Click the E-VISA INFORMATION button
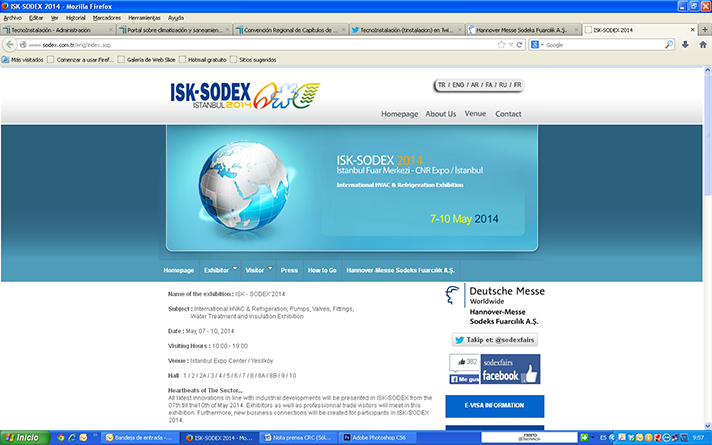The height and width of the screenshot is (445, 712). pos(494,406)
